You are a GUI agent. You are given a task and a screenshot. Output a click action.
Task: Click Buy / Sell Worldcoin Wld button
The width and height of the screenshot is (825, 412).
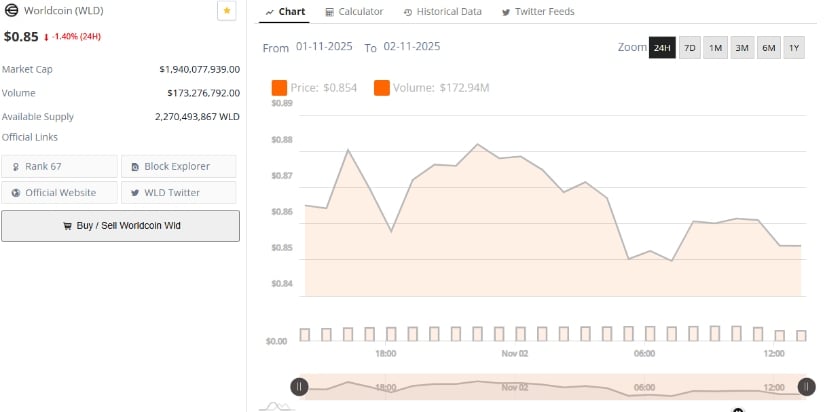tap(120, 226)
